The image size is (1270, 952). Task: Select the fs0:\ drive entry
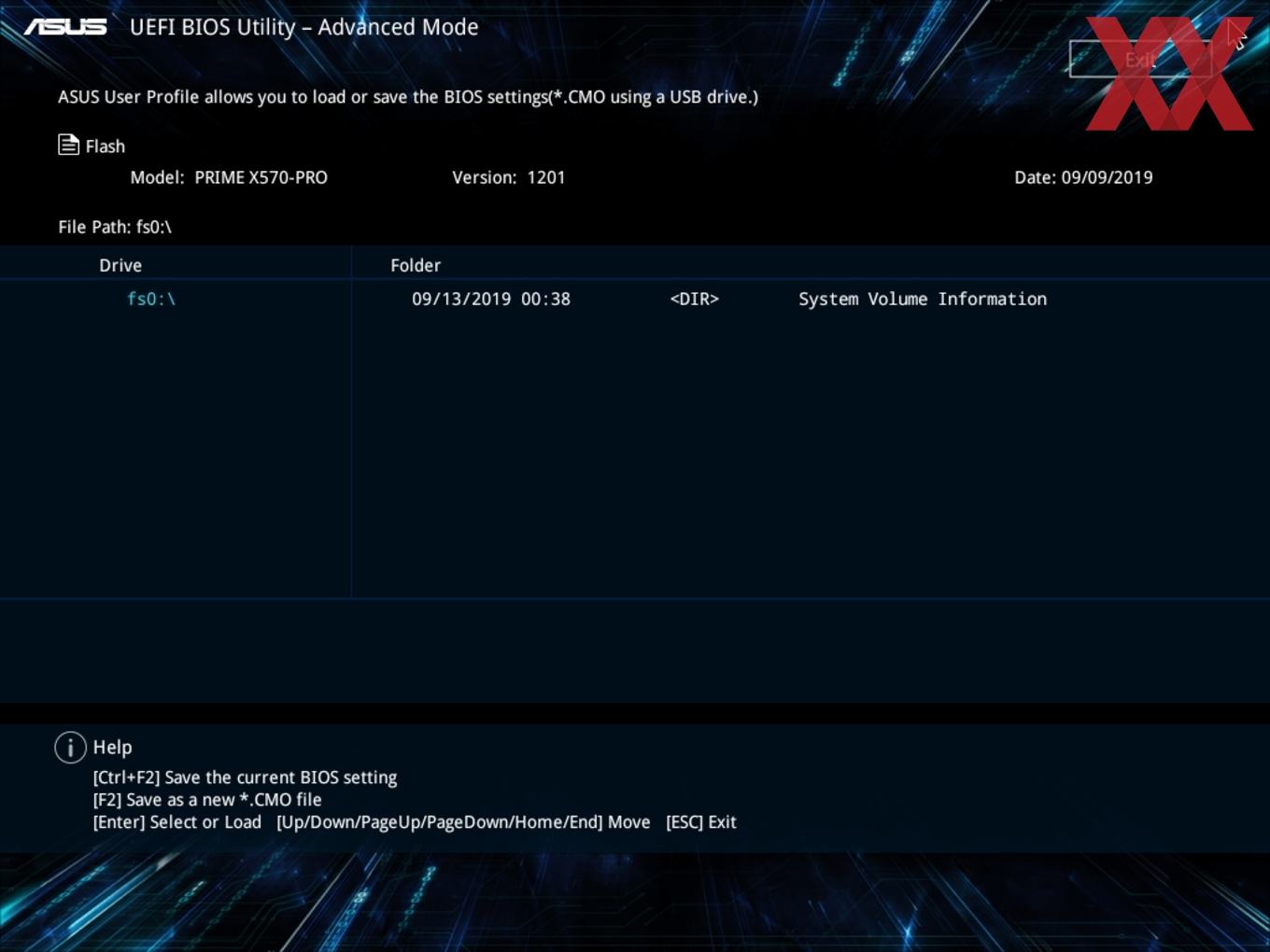151,299
